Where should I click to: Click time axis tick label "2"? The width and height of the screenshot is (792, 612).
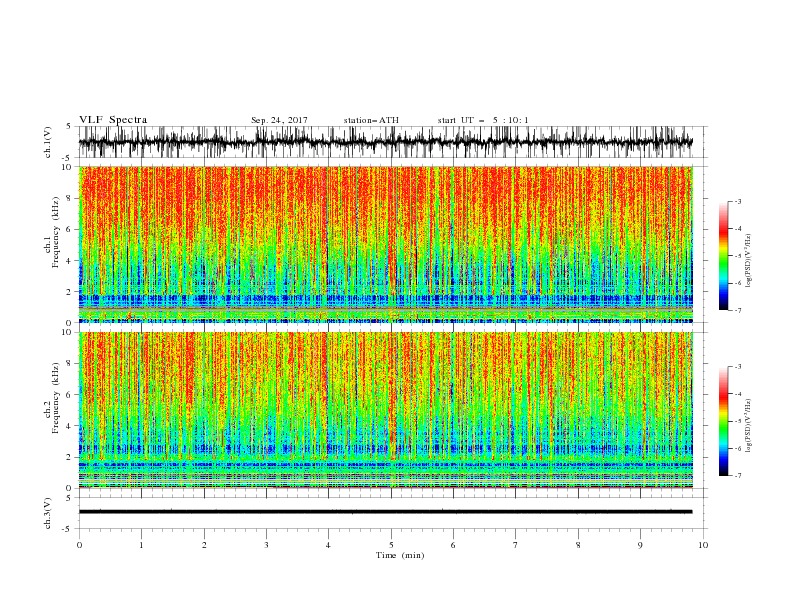(204, 545)
